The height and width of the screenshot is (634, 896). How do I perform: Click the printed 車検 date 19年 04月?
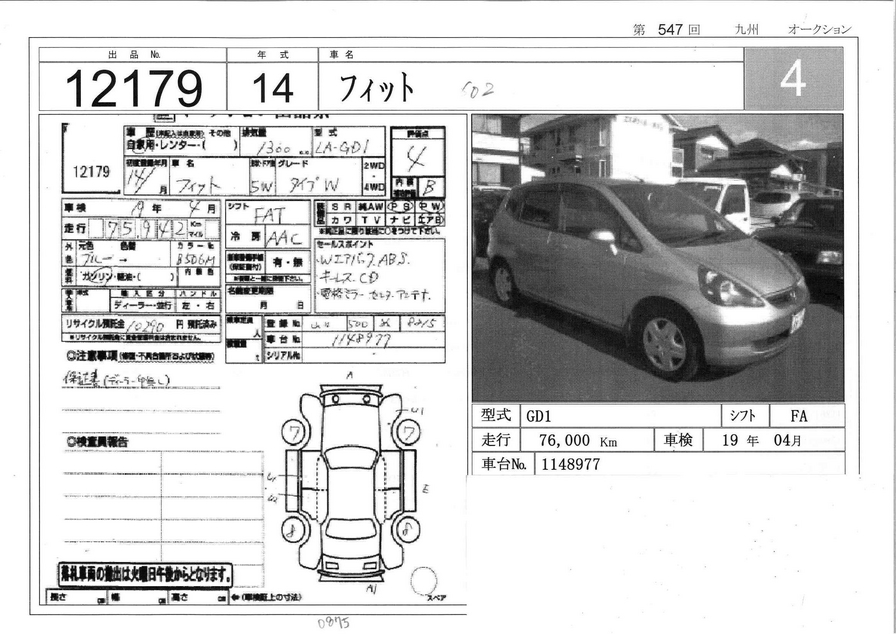[762, 440]
